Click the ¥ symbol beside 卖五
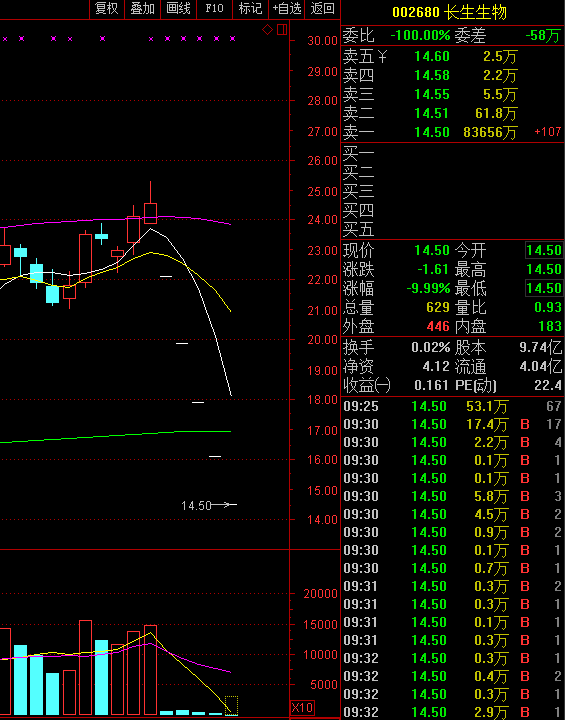This screenshot has height=720, width=565. click(382, 57)
